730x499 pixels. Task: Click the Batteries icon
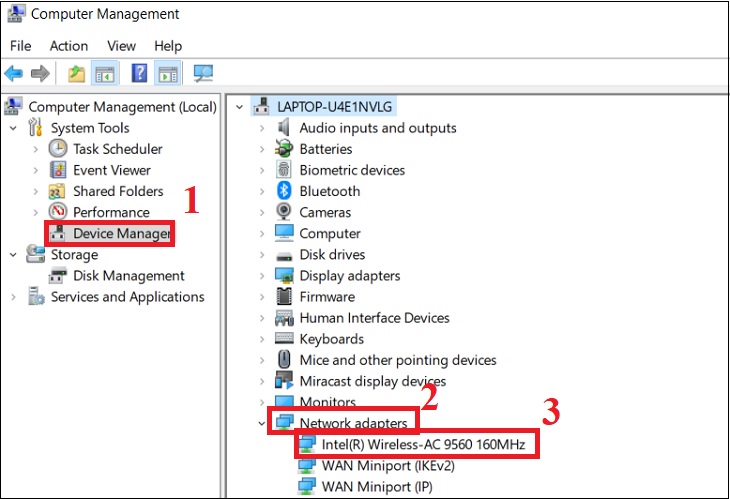[x=284, y=149]
